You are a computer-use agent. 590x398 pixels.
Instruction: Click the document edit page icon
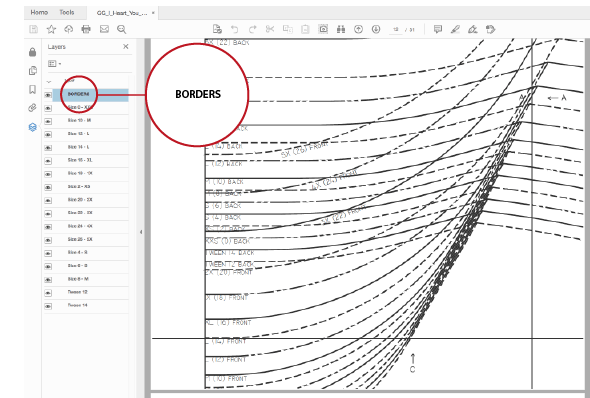tap(217, 29)
